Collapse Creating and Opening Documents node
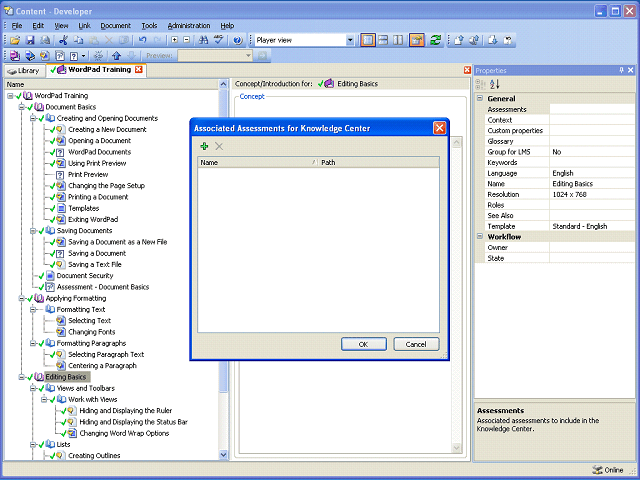Screen dimensions: 640x480 click(x=33, y=118)
